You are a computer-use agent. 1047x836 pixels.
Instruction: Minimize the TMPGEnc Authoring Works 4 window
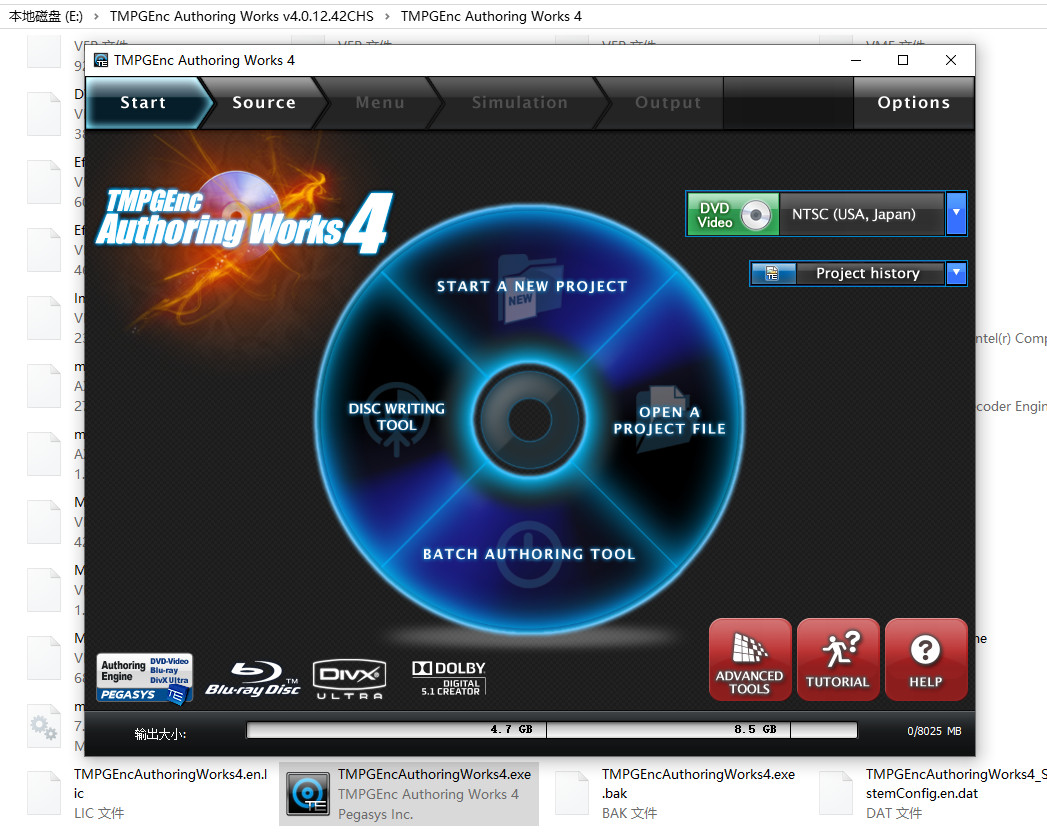pyautogui.click(x=856, y=60)
